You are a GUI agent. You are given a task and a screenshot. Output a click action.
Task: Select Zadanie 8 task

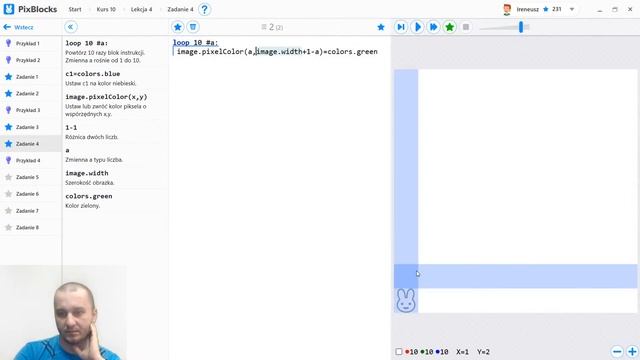tap(31, 227)
